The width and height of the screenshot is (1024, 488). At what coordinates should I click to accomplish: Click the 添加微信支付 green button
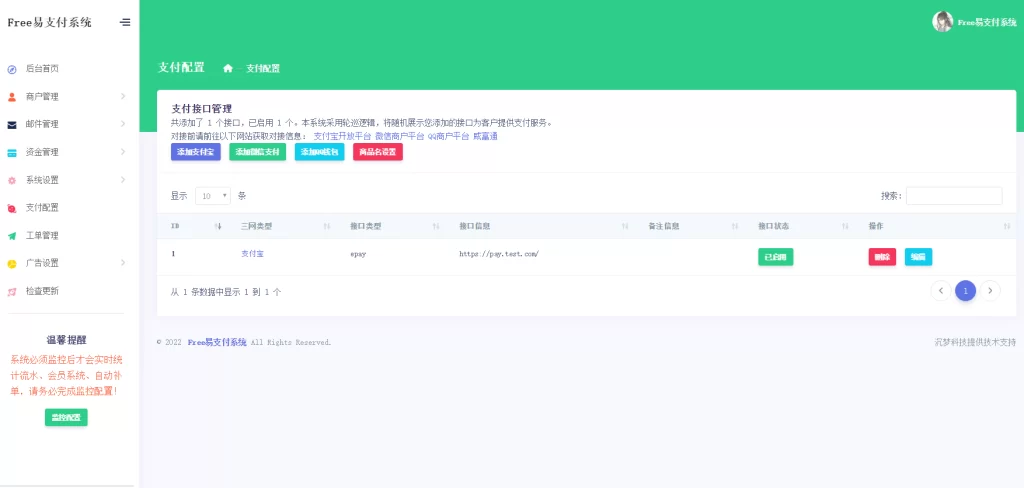(x=257, y=152)
